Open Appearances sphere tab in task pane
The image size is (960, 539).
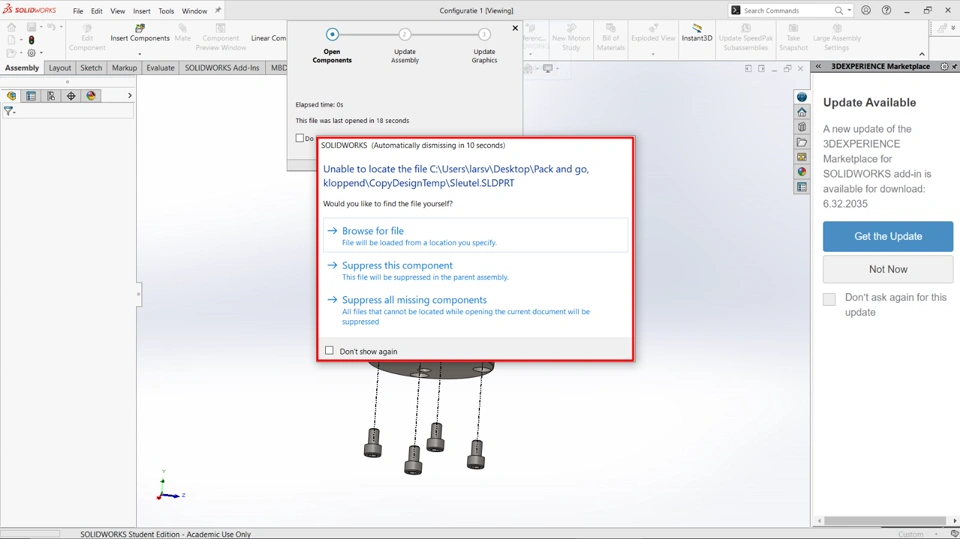pyautogui.click(x=801, y=172)
